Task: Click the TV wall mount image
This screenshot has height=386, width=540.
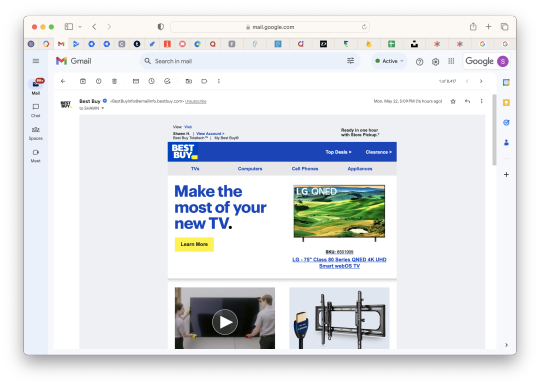Action: click(339, 318)
